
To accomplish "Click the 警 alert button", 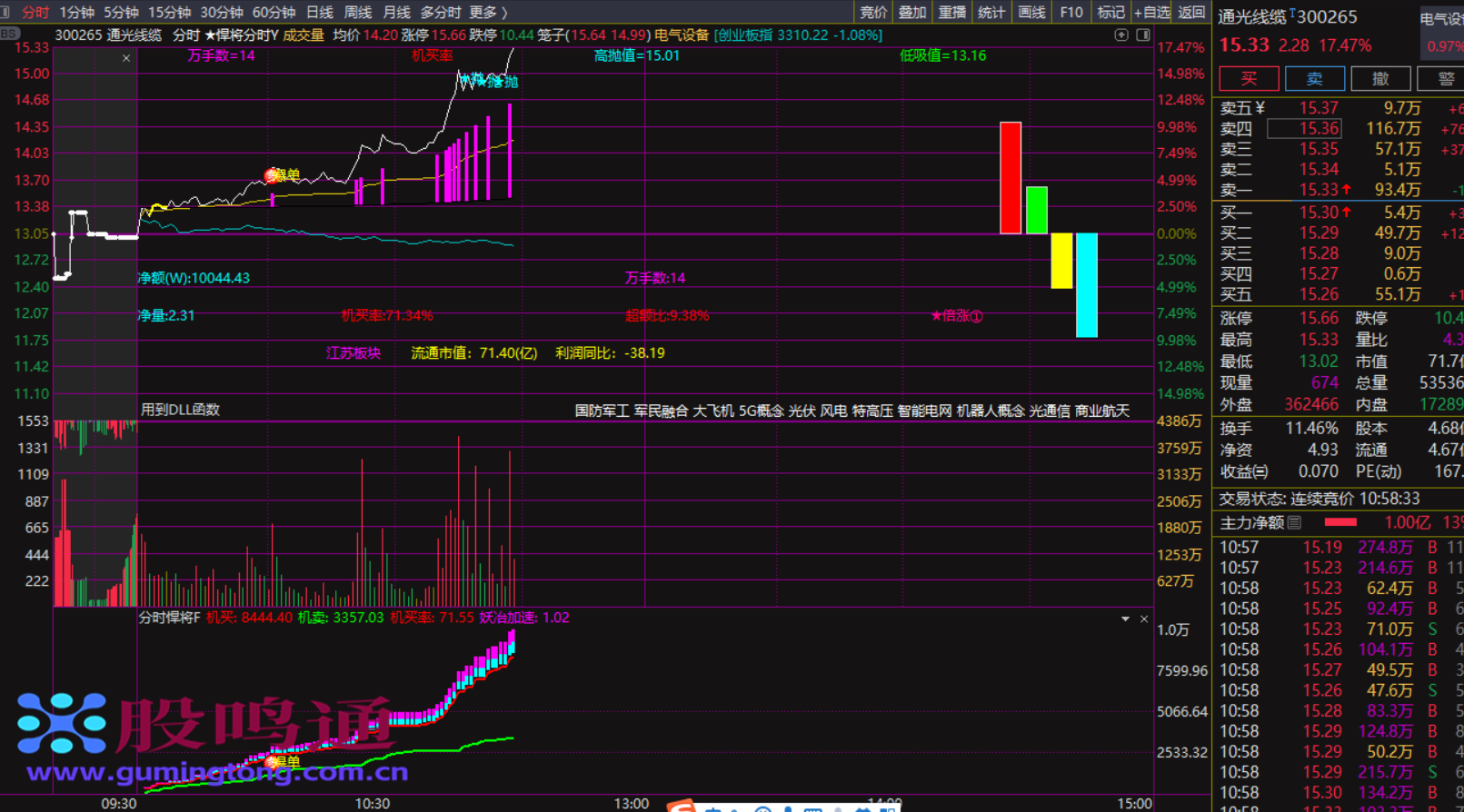I will (x=1445, y=79).
